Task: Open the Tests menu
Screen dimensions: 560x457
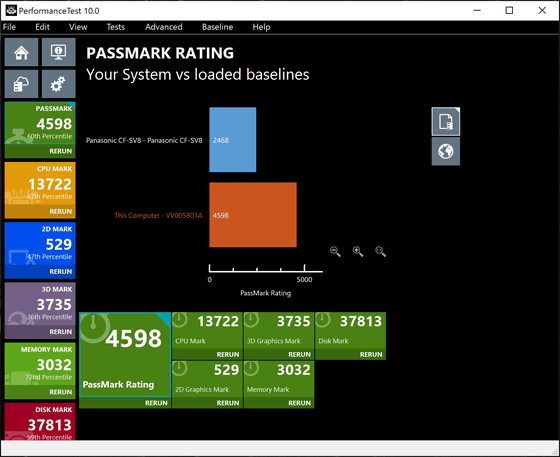Action: click(x=116, y=27)
